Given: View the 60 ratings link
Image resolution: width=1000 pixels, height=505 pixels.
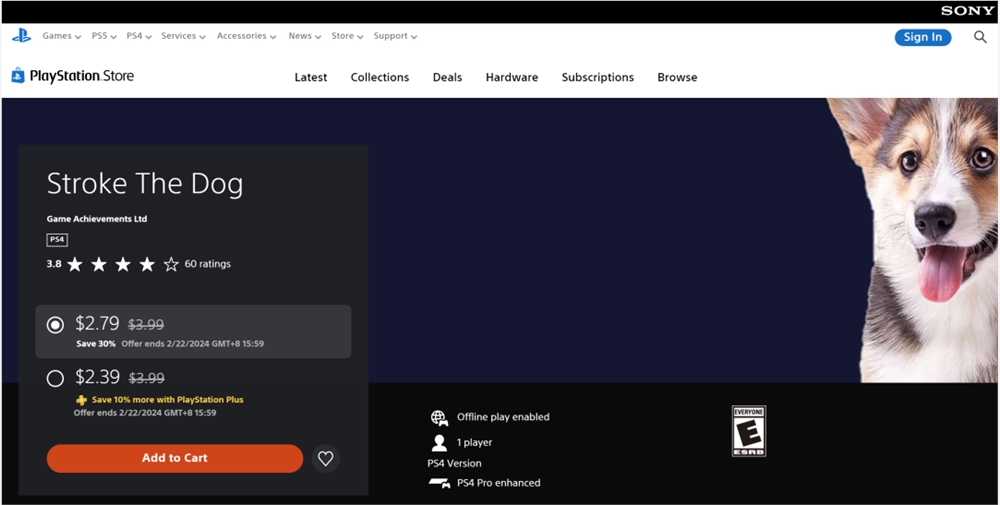Looking at the screenshot, I should click(207, 264).
